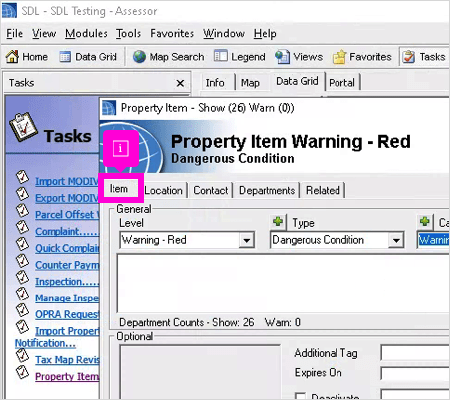Close the Tasks side panel
The width and height of the screenshot is (450, 400).
180,83
